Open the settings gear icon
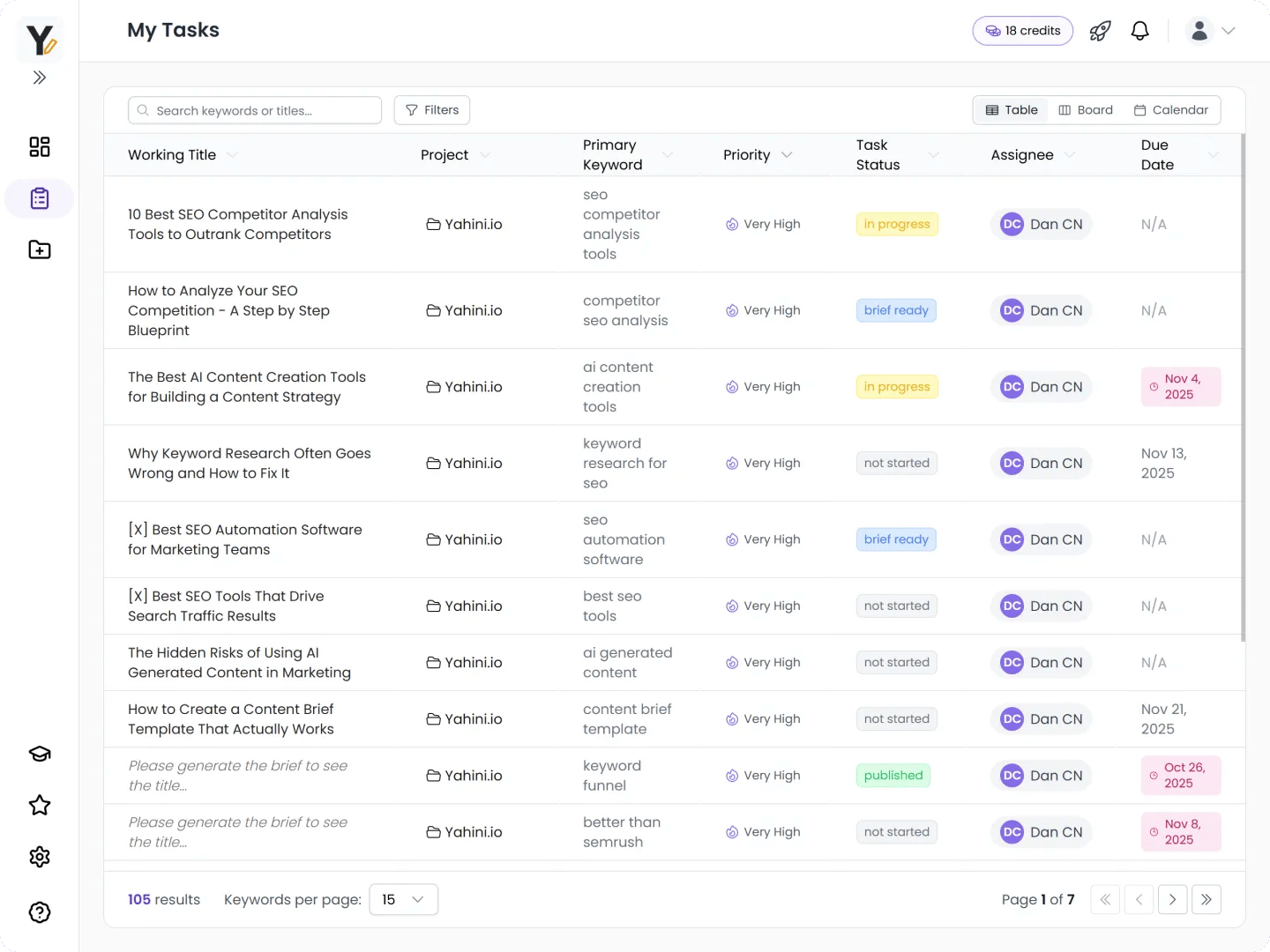This screenshot has width=1270, height=952. [x=39, y=857]
